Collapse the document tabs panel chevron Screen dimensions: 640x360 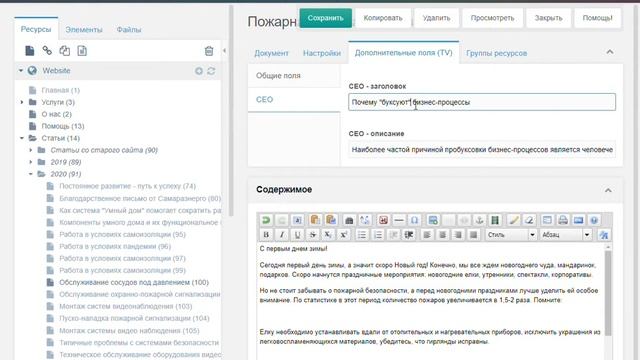pos(610,52)
